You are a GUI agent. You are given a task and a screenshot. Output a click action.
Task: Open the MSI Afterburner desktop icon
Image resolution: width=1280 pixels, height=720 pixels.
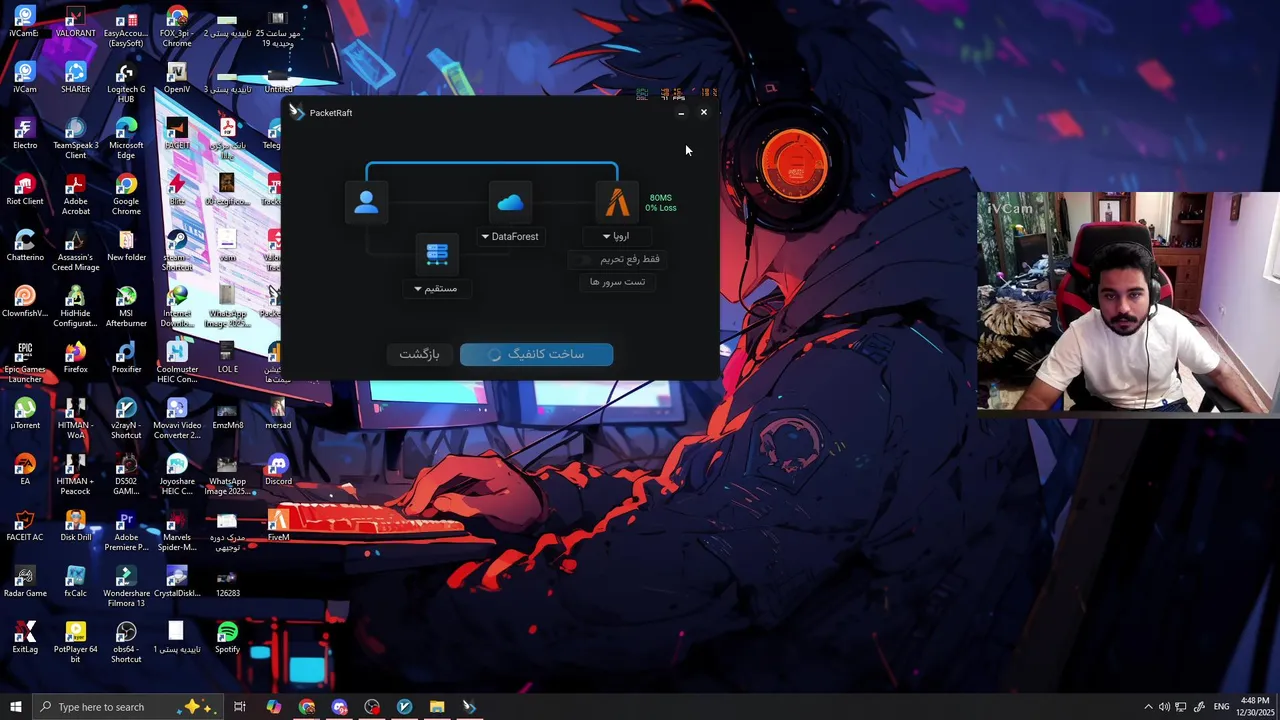[x=126, y=308]
